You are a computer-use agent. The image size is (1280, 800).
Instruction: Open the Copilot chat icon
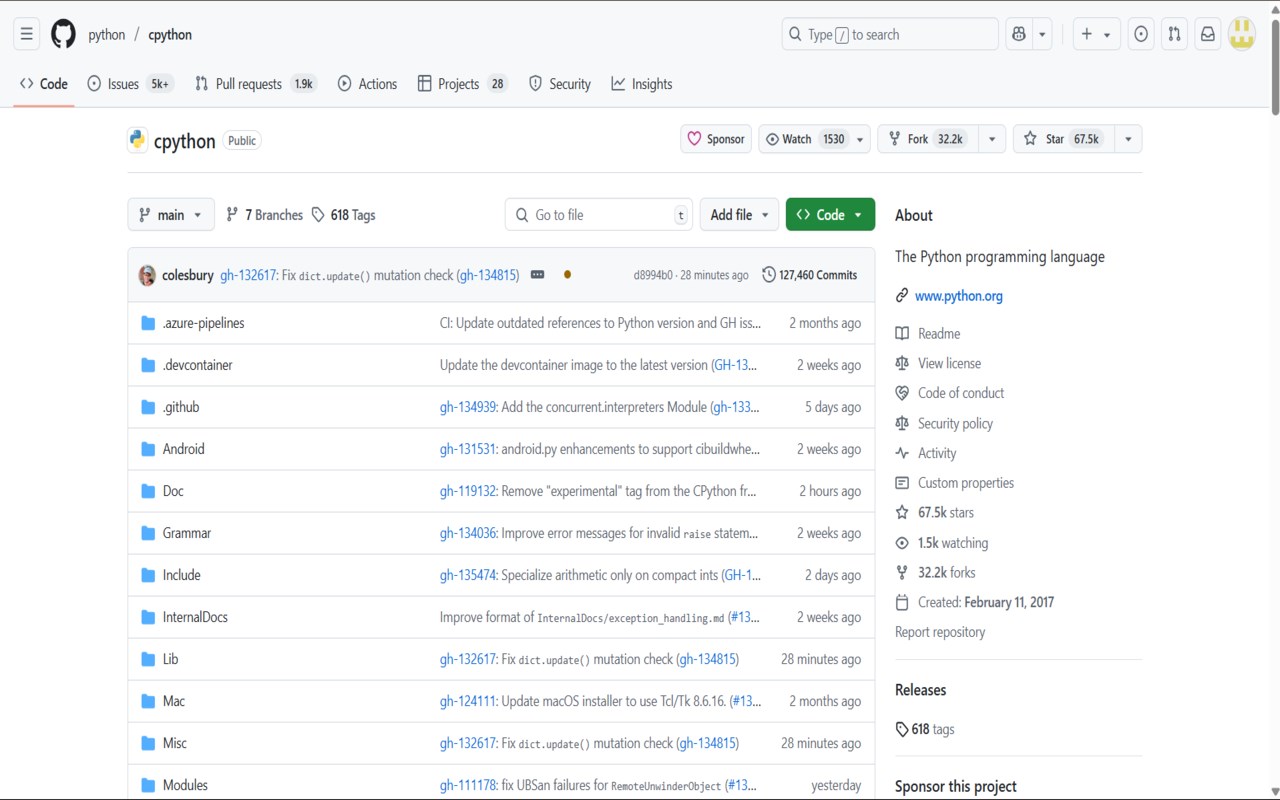click(x=1019, y=34)
